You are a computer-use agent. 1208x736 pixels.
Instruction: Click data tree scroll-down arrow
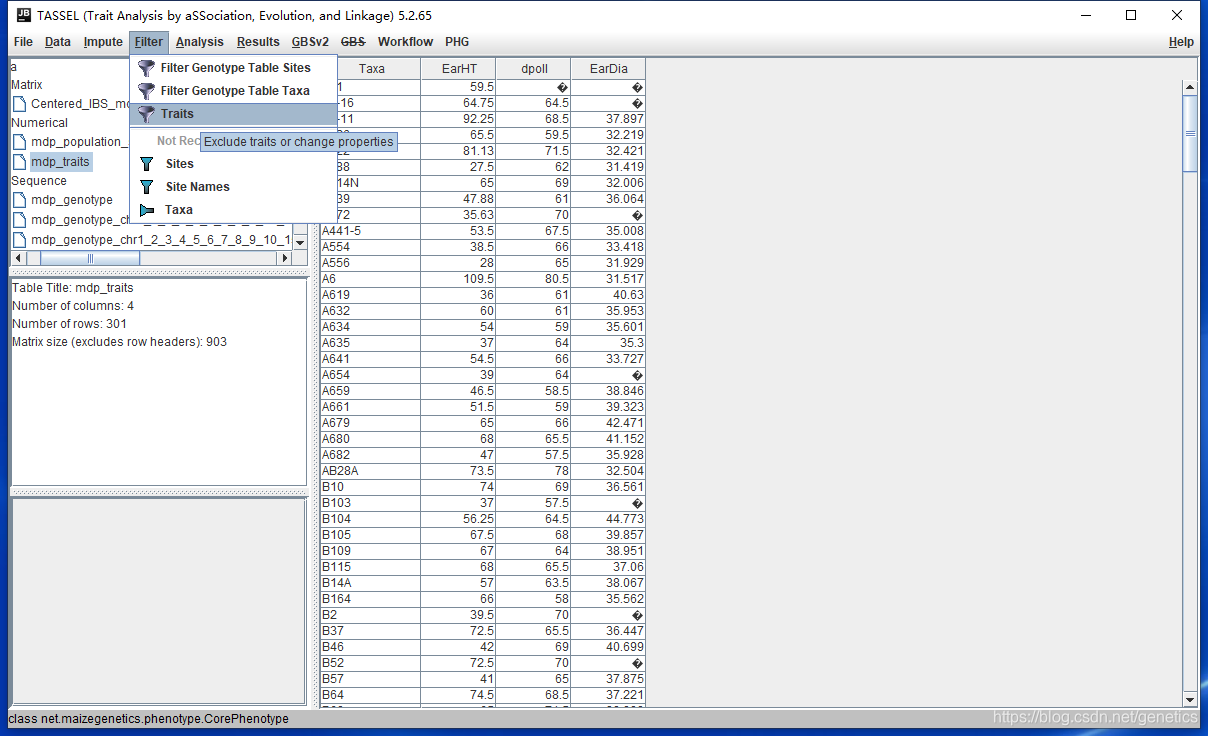[300, 241]
